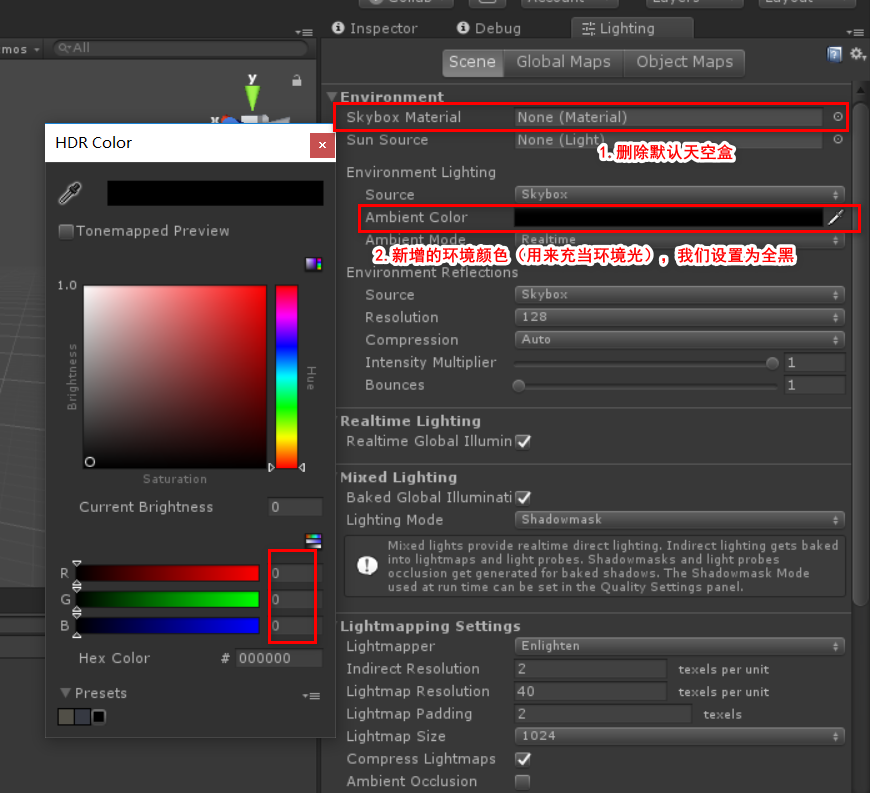
Task: Switch to the Inspector tab
Action: (x=375, y=28)
